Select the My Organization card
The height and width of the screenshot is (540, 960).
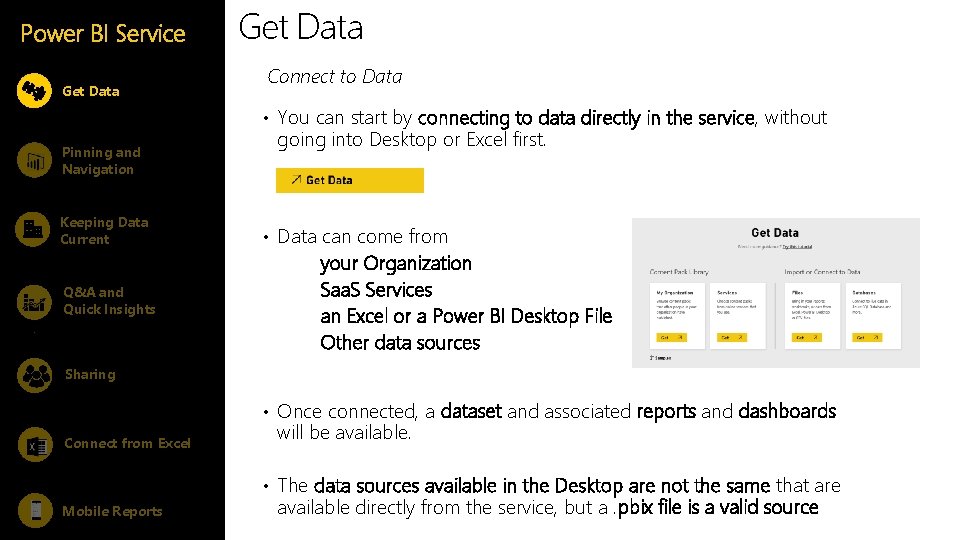coord(677,316)
